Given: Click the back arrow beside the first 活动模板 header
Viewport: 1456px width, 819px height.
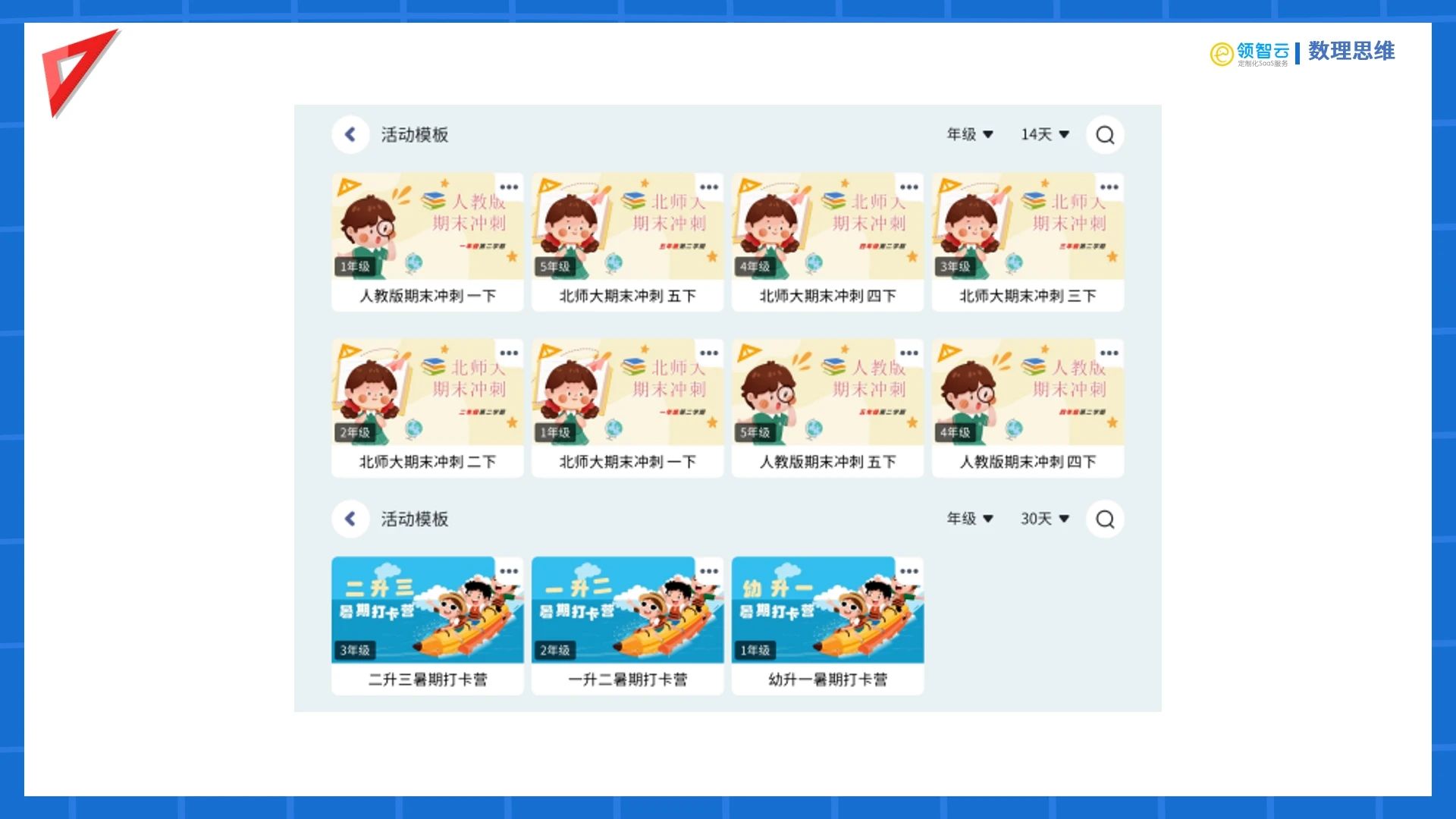Looking at the screenshot, I should point(350,133).
